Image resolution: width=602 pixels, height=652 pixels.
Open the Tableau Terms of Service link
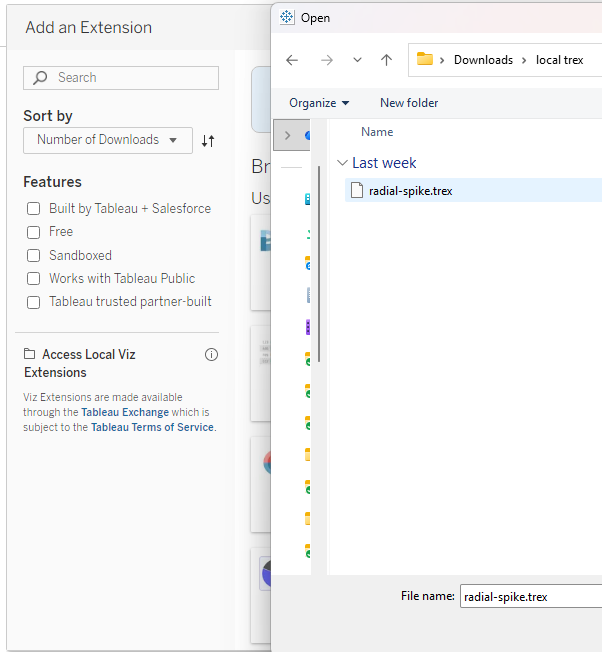click(x=152, y=427)
